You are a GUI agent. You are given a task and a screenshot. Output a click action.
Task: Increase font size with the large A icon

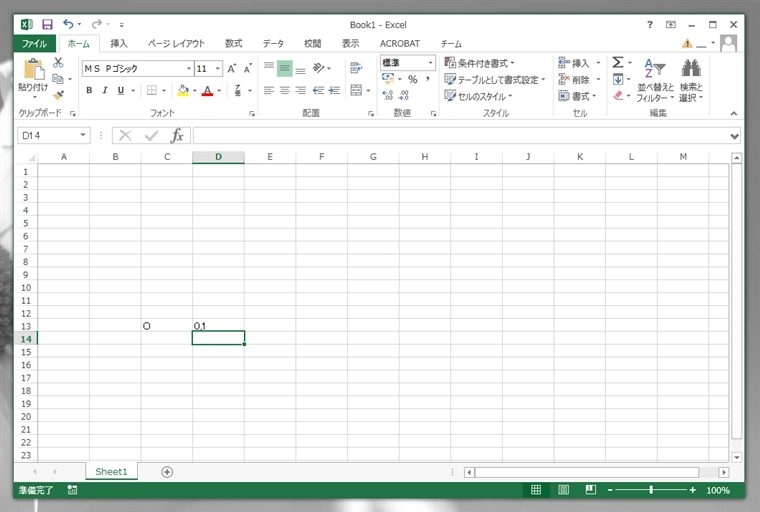[232, 68]
